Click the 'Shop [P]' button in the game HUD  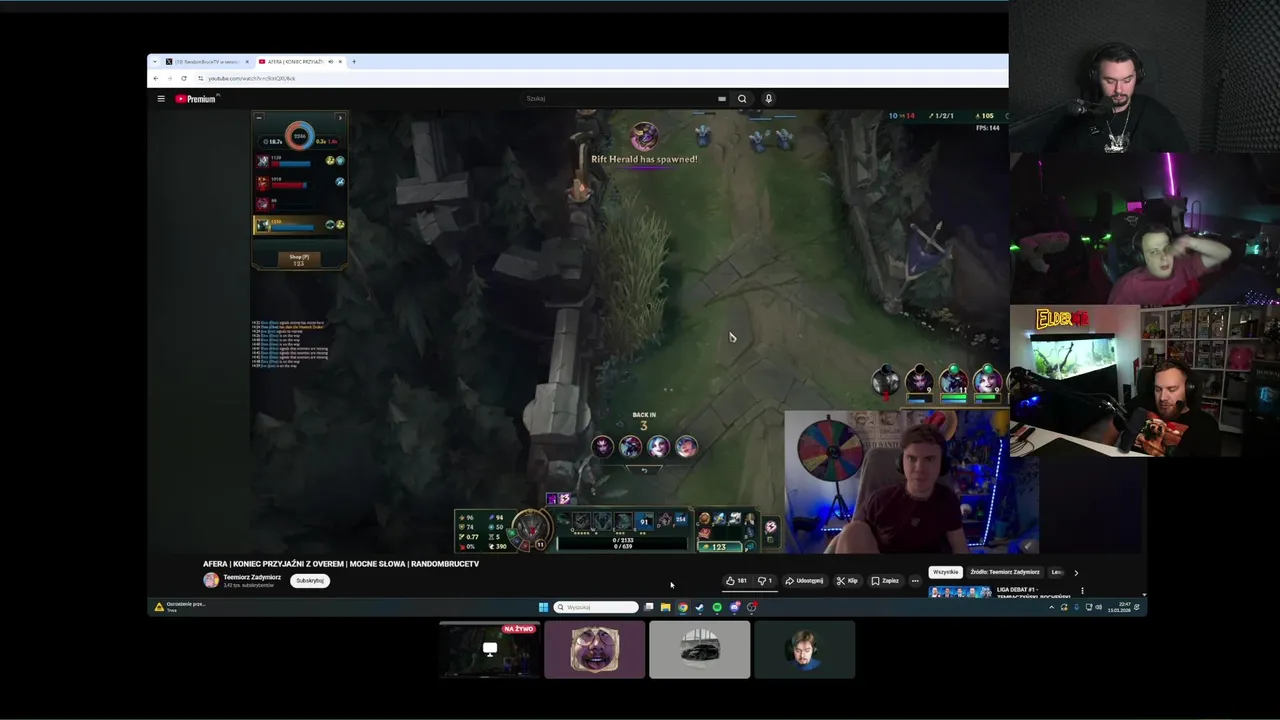[298, 259]
